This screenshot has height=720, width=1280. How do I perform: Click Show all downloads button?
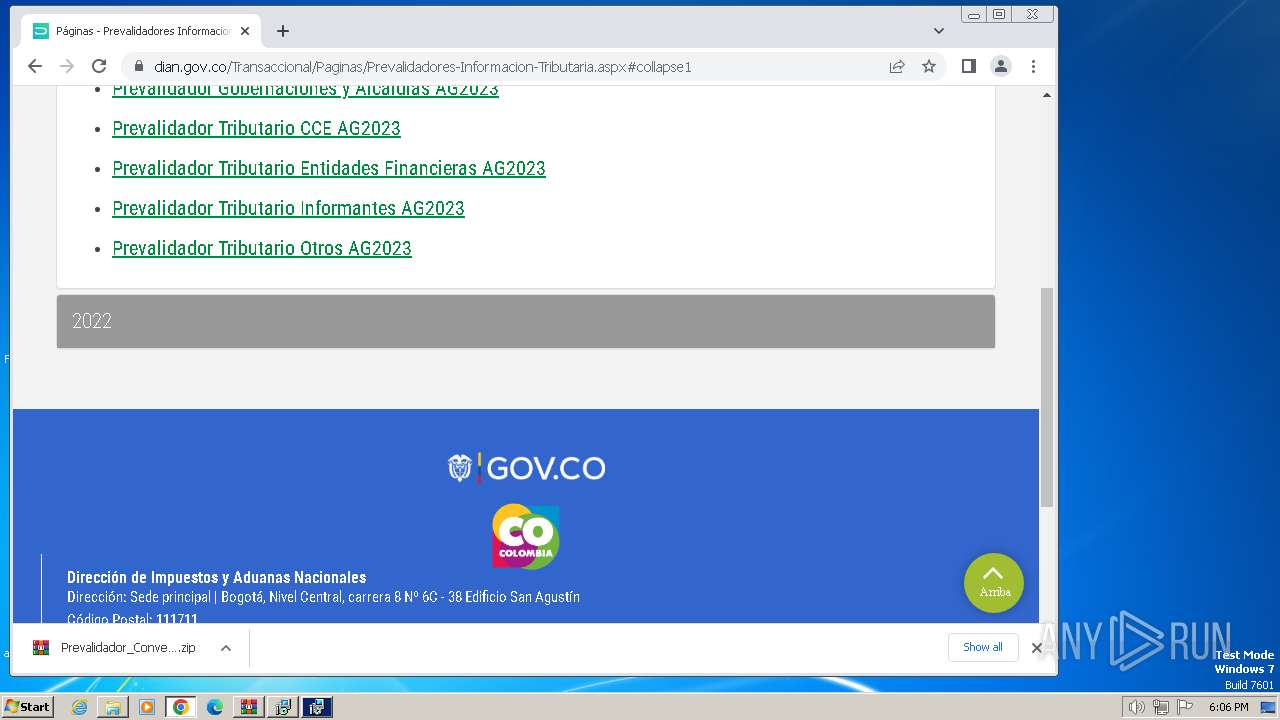tap(982, 647)
